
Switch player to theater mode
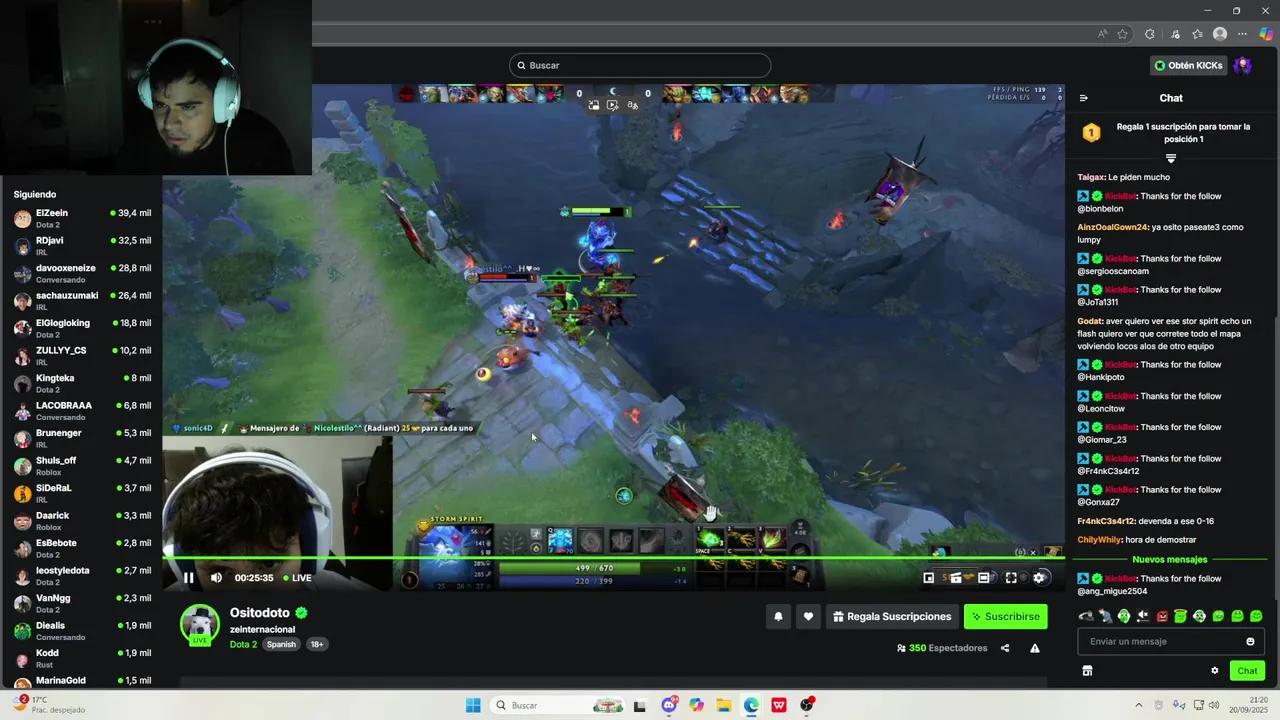984,578
